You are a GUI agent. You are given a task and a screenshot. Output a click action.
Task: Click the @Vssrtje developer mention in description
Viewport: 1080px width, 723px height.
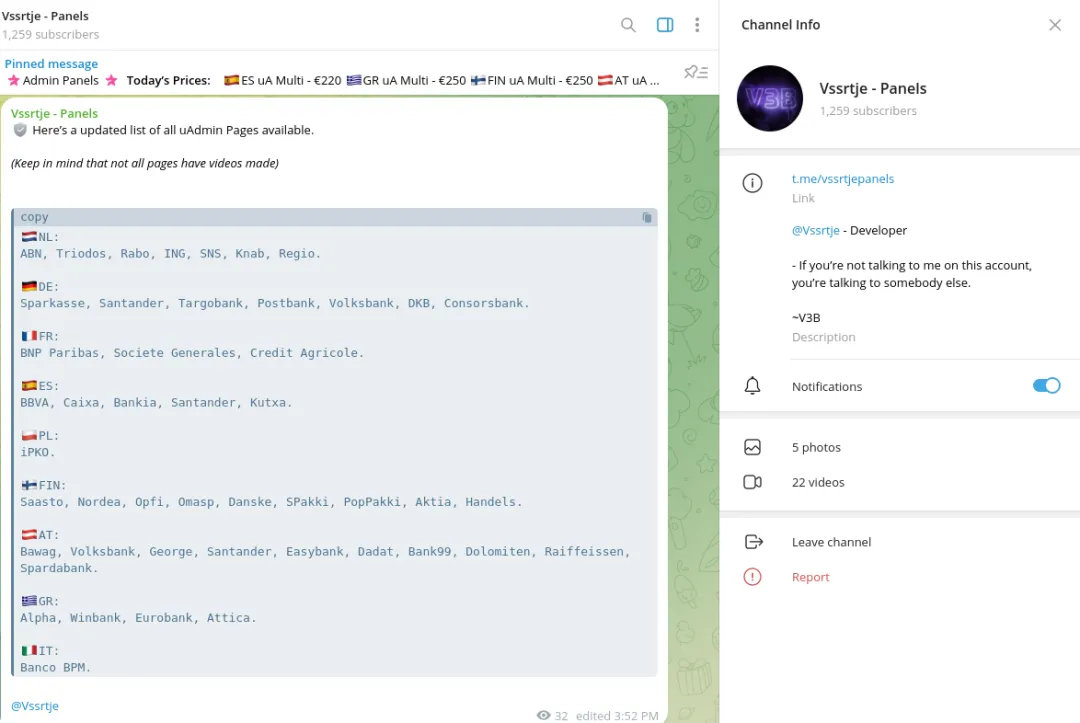click(815, 230)
